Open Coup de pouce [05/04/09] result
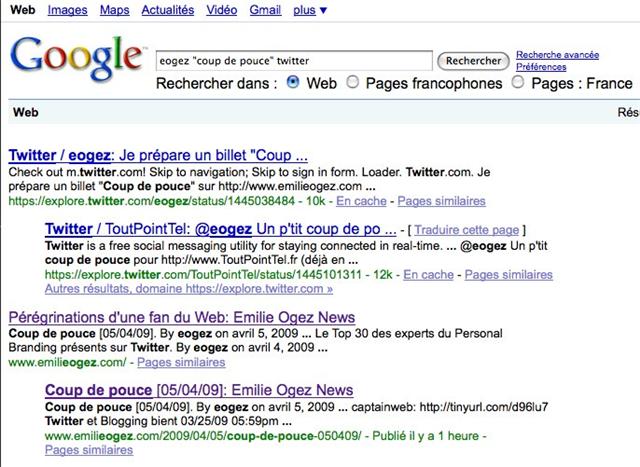Viewport: 640px width, 467px height. point(199,390)
